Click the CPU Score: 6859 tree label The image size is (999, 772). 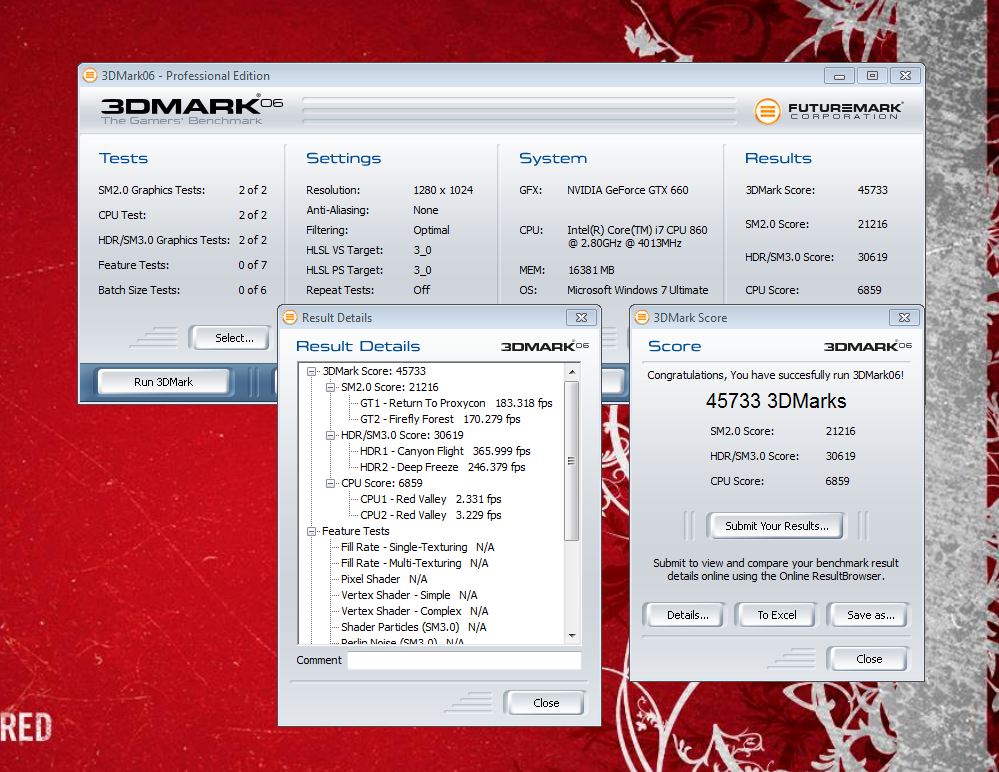pyautogui.click(x=382, y=483)
